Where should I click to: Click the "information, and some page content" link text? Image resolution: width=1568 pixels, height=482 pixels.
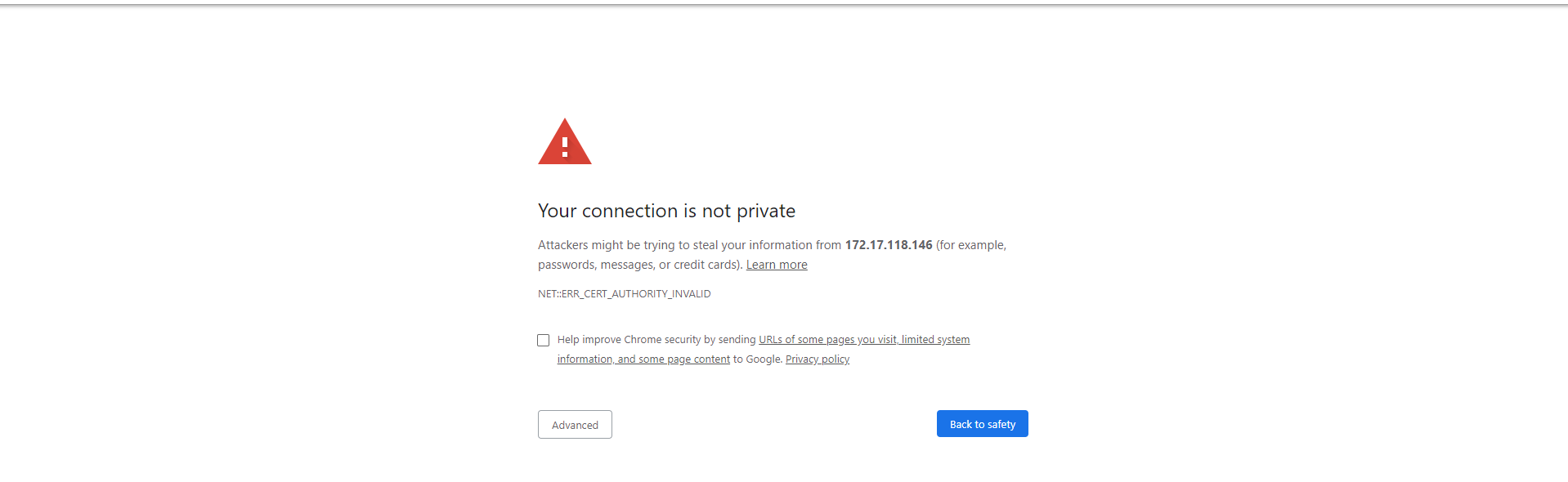tap(643, 359)
